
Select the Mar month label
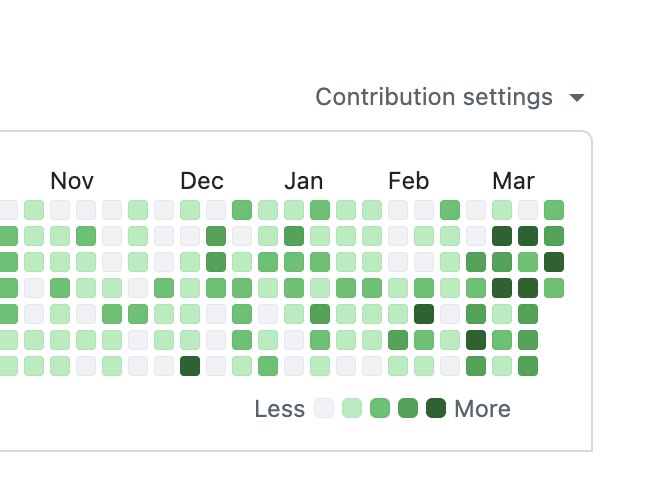513,181
